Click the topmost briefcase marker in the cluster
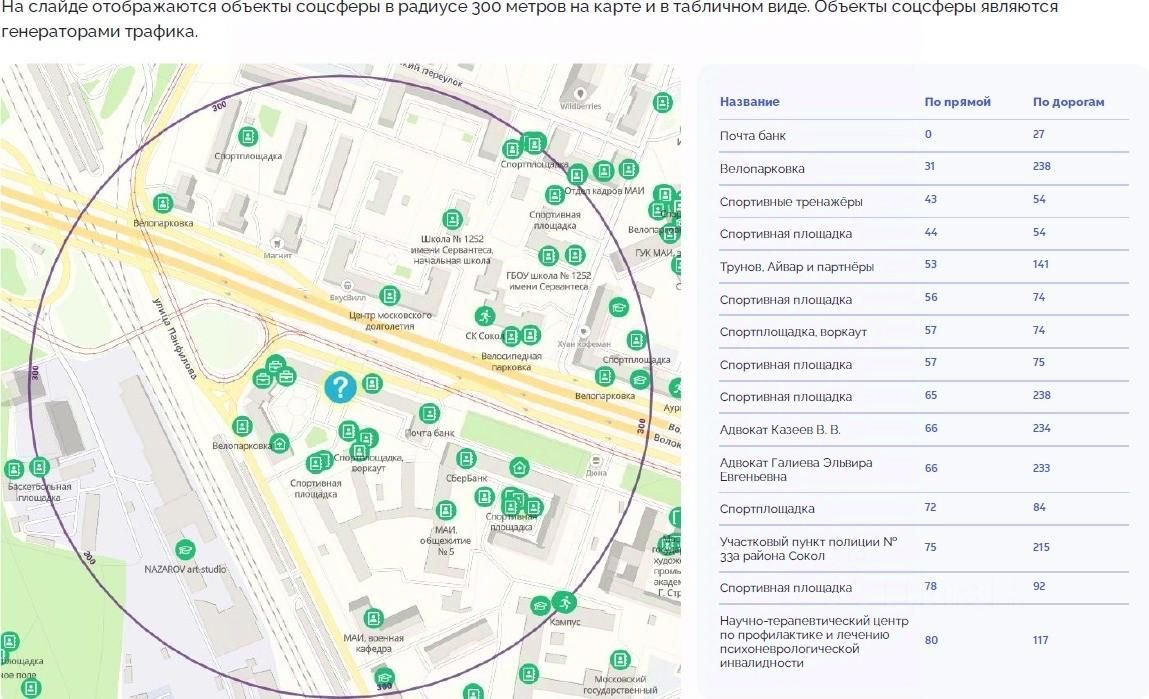The height and width of the screenshot is (699, 1149). (276, 364)
